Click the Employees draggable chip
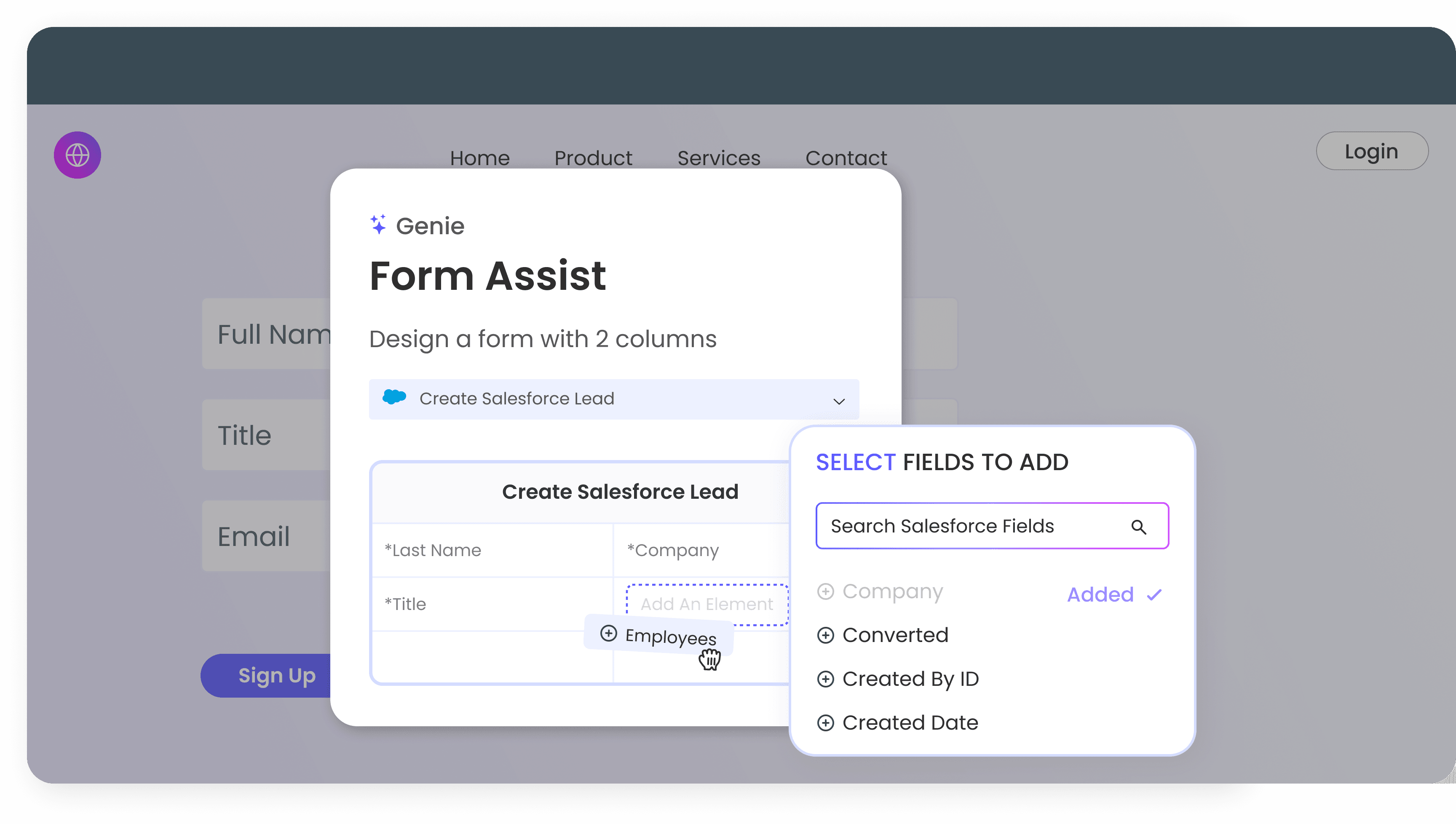 coord(659,636)
